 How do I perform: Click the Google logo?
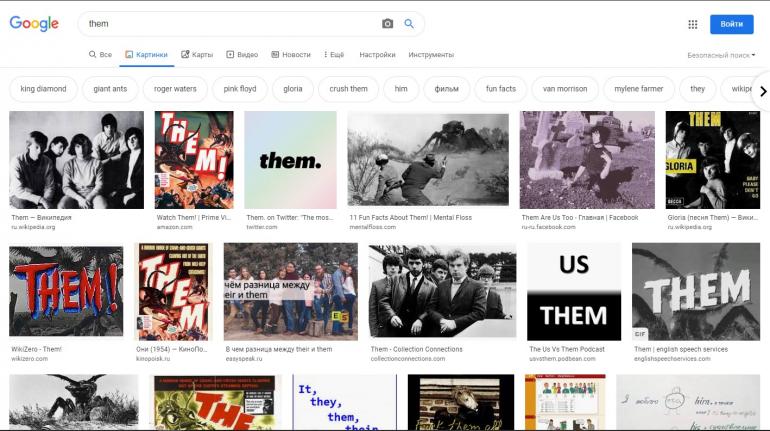coord(34,23)
